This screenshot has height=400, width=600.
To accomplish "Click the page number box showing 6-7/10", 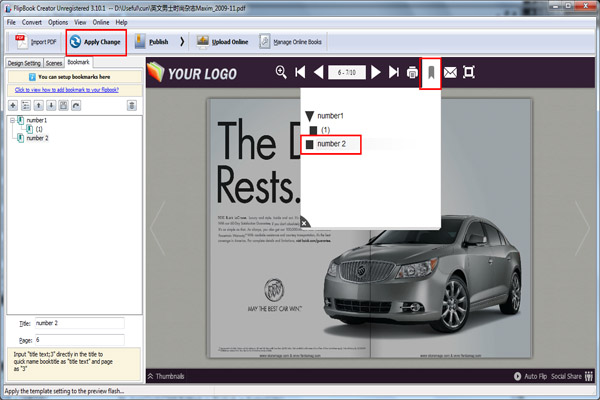I will [x=347, y=72].
